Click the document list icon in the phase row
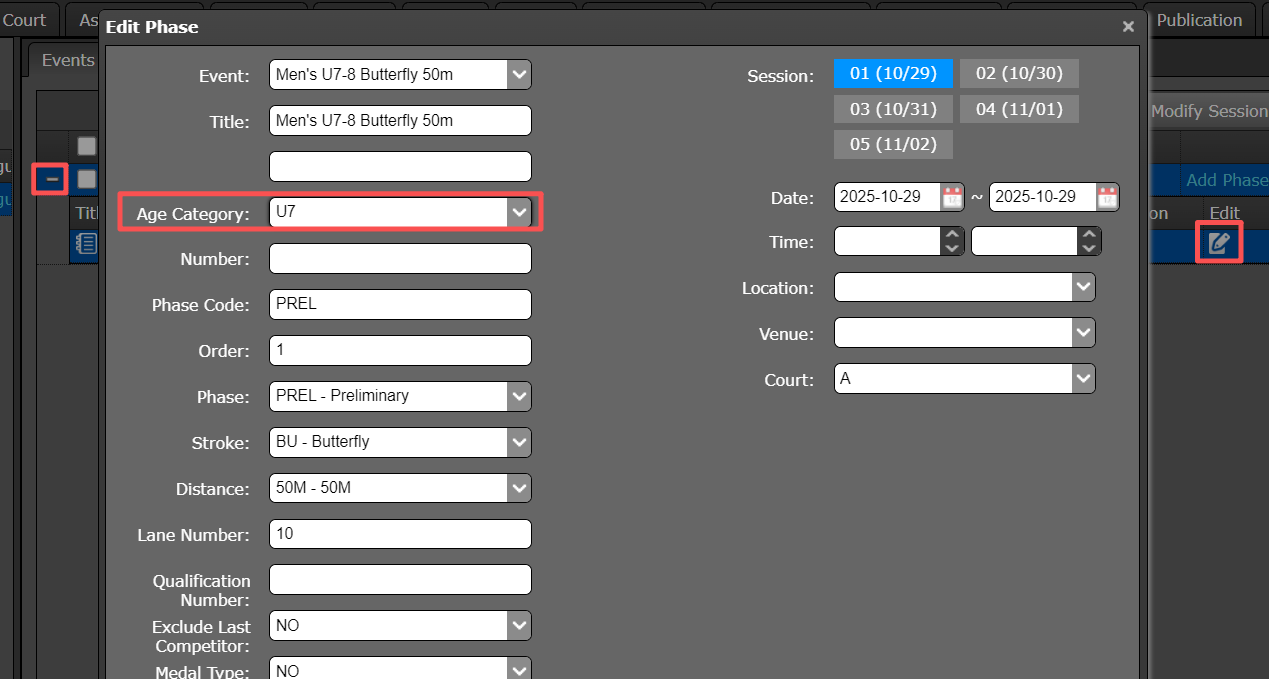1269x679 pixels. pos(87,243)
